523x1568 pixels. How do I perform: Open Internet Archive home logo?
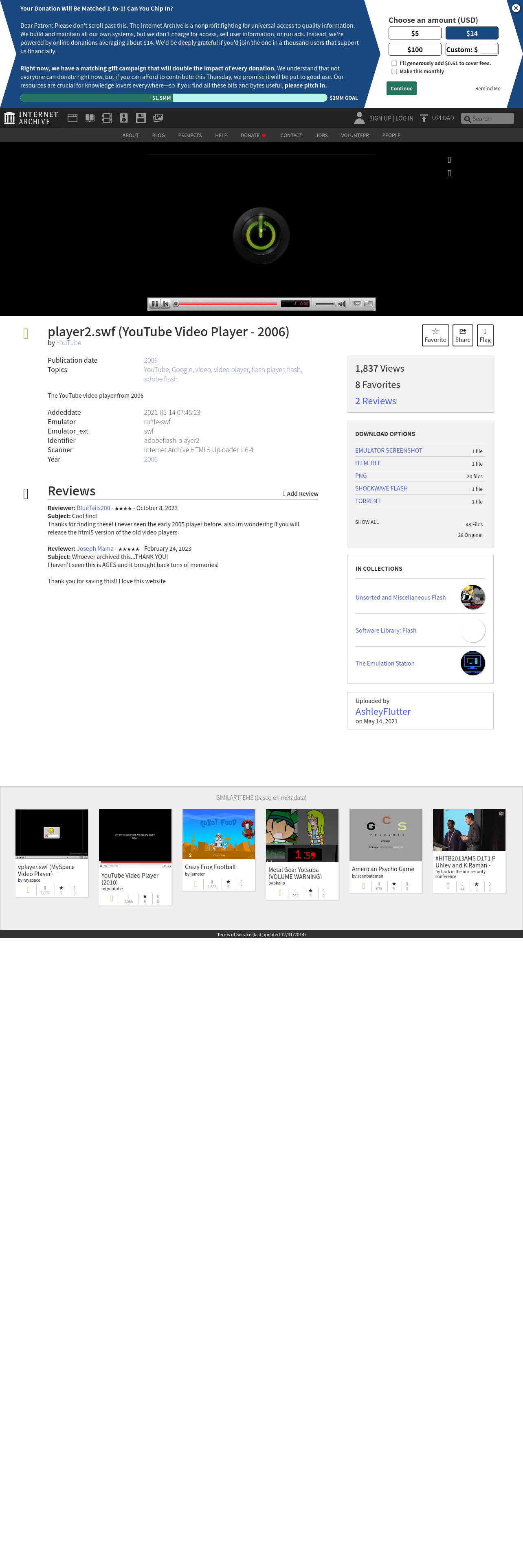click(31, 118)
